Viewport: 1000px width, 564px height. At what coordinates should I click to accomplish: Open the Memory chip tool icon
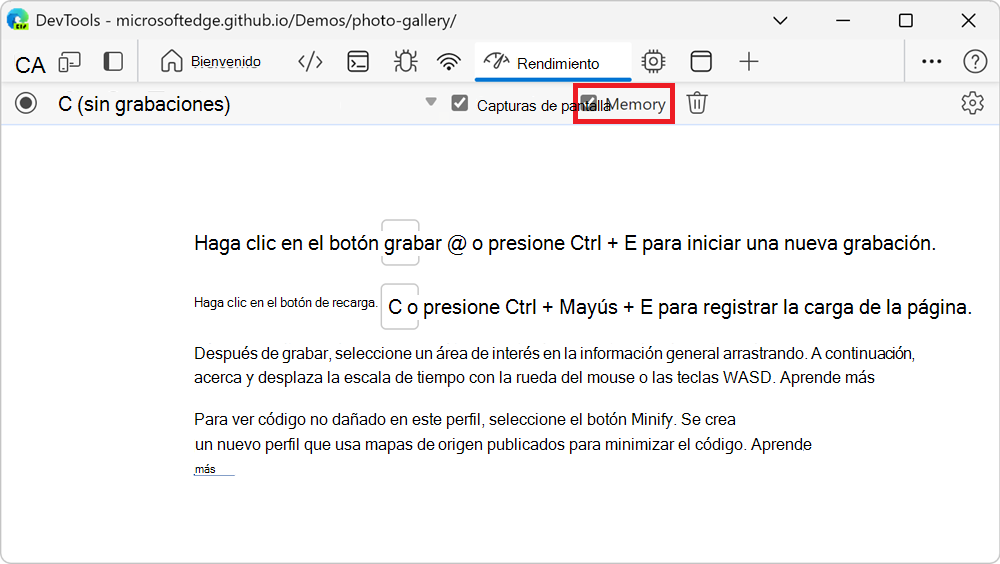pos(653,61)
